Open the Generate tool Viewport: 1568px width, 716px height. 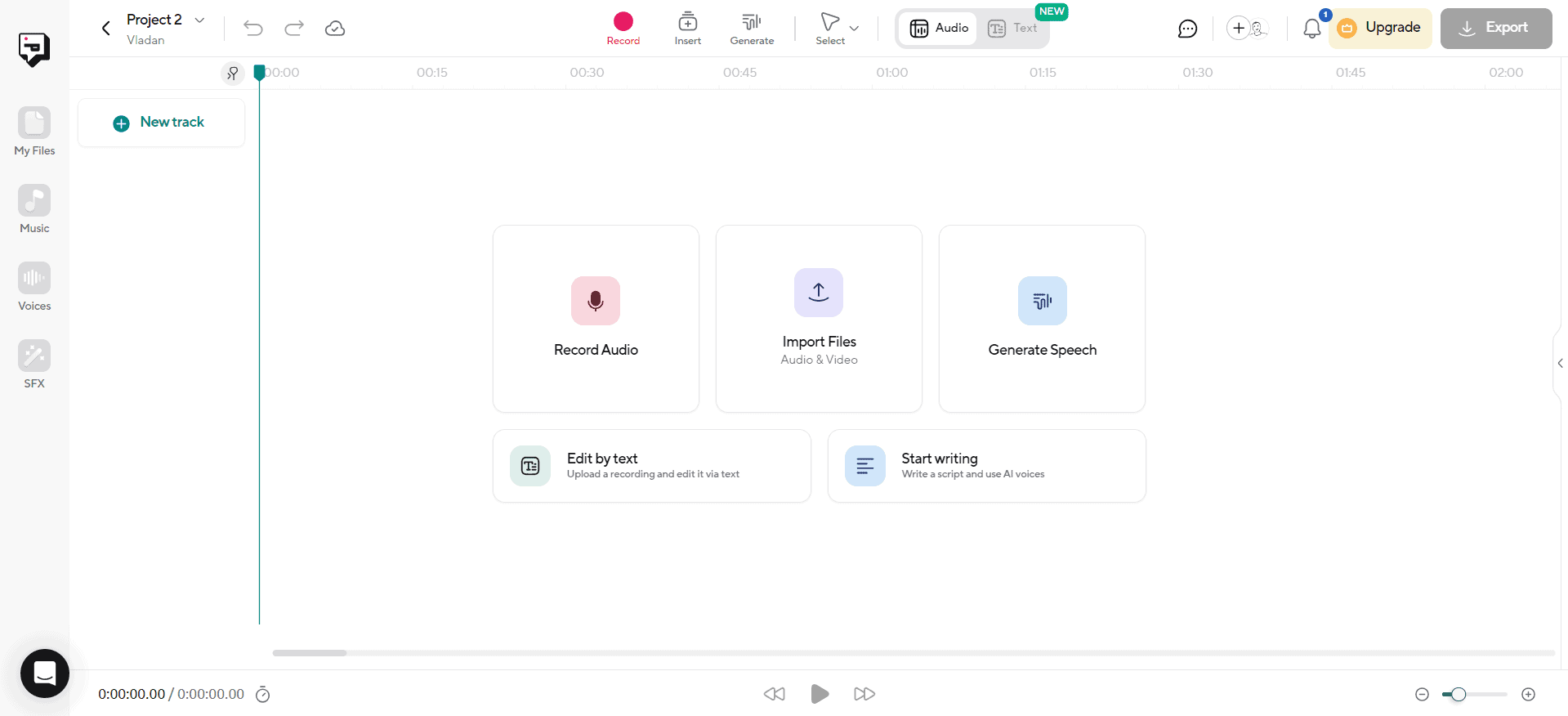pyautogui.click(x=752, y=29)
